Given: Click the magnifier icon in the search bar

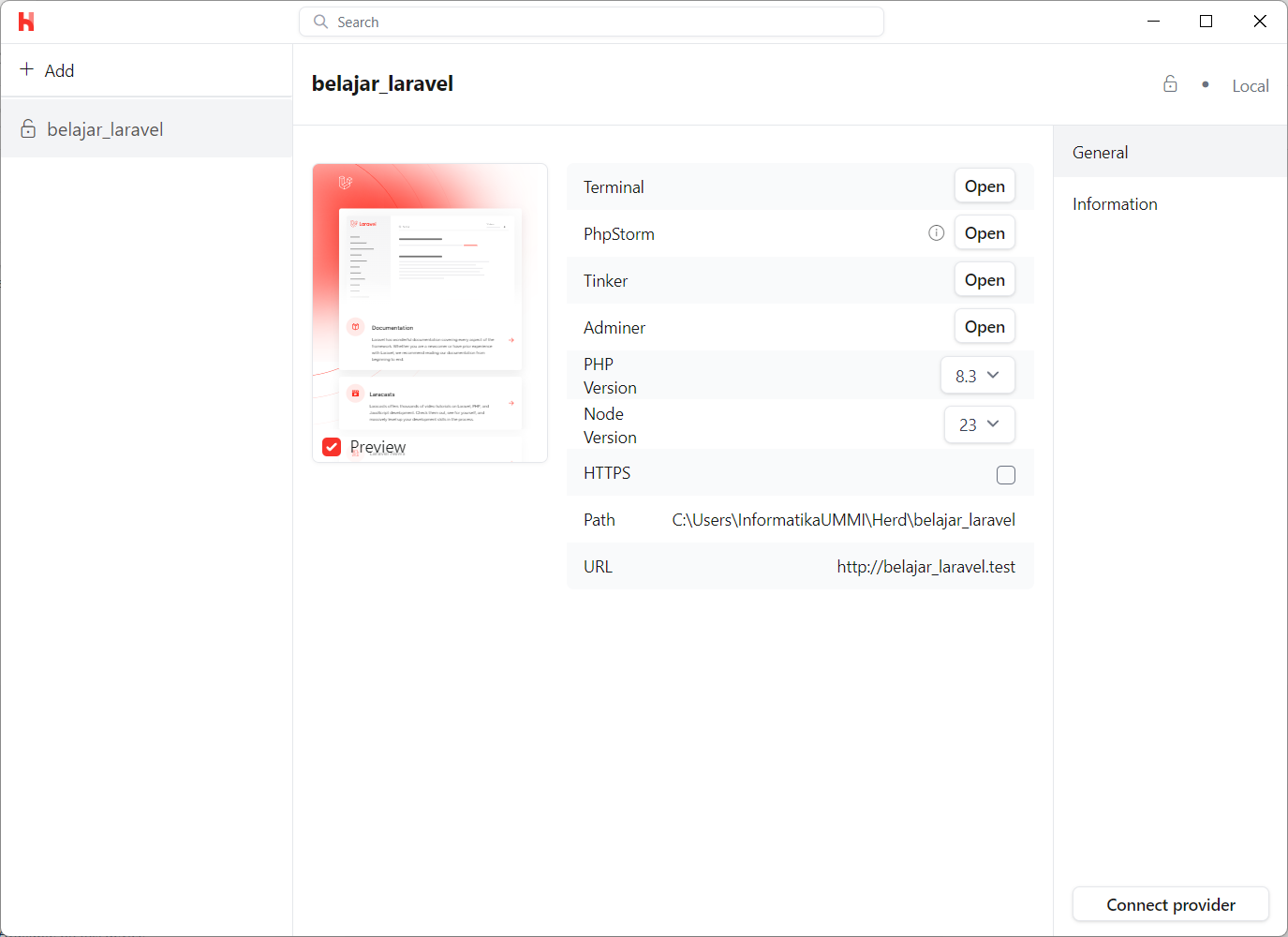Looking at the screenshot, I should (x=319, y=21).
